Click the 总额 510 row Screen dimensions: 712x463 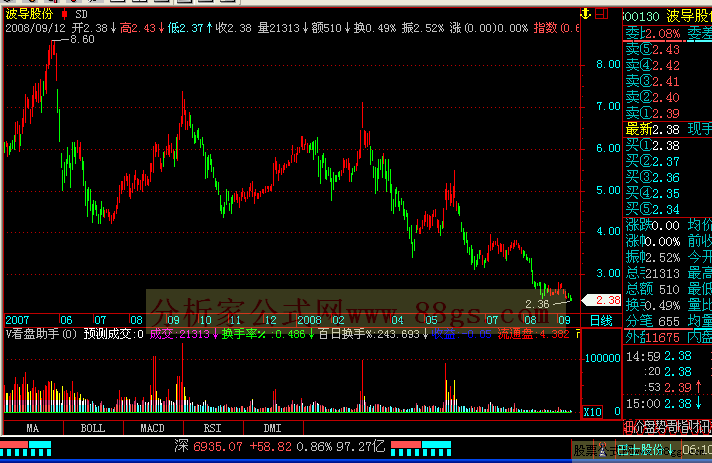coord(653,290)
